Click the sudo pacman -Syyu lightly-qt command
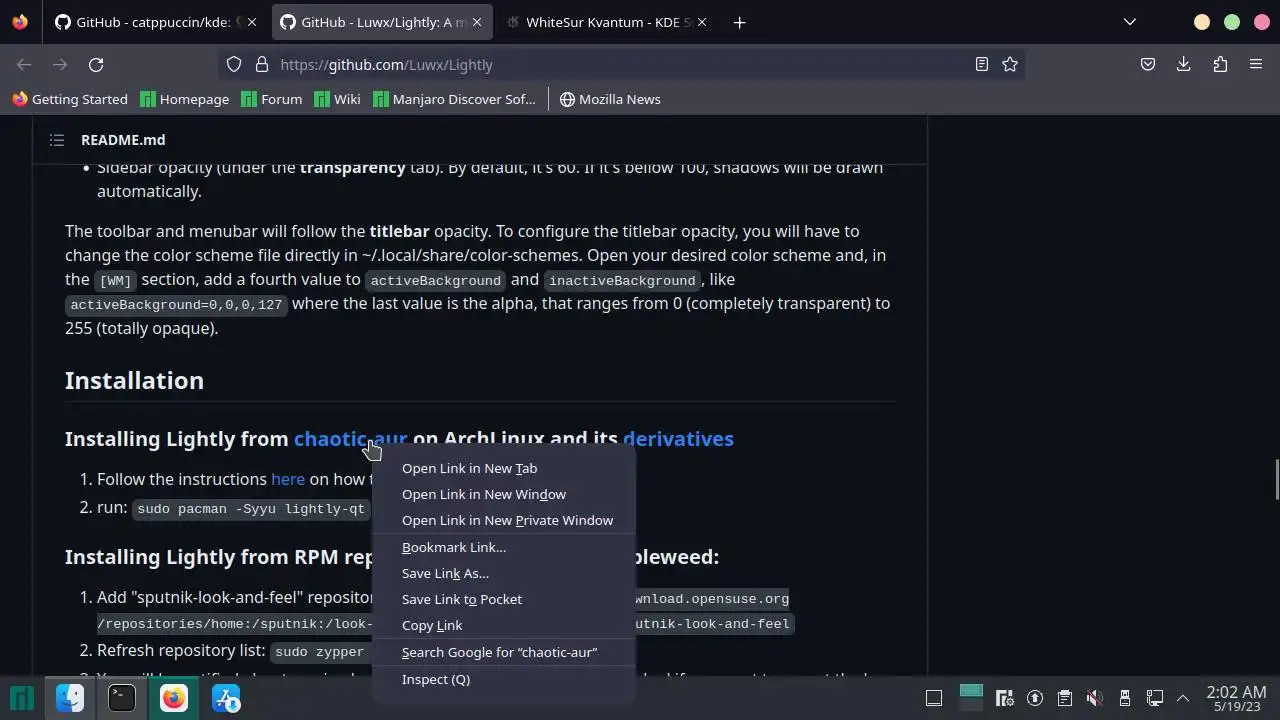This screenshot has width=1280, height=720. point(251,509)
